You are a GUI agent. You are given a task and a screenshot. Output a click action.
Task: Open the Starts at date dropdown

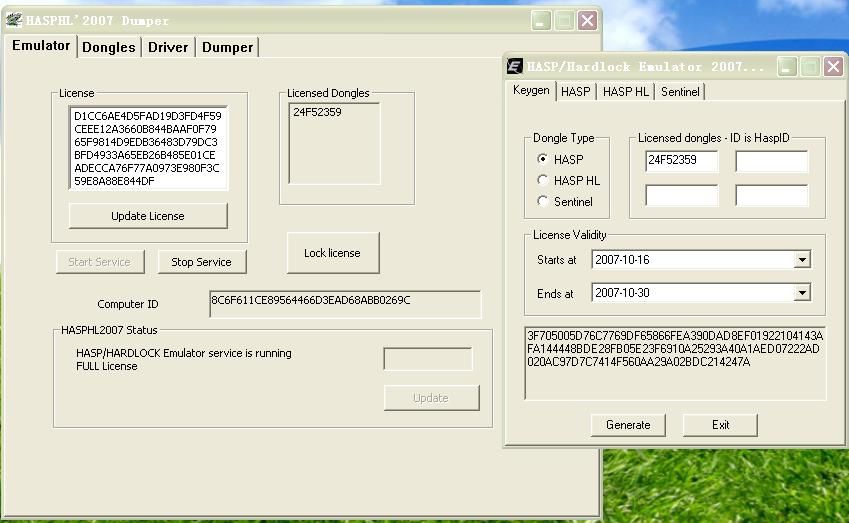[802, 260]
